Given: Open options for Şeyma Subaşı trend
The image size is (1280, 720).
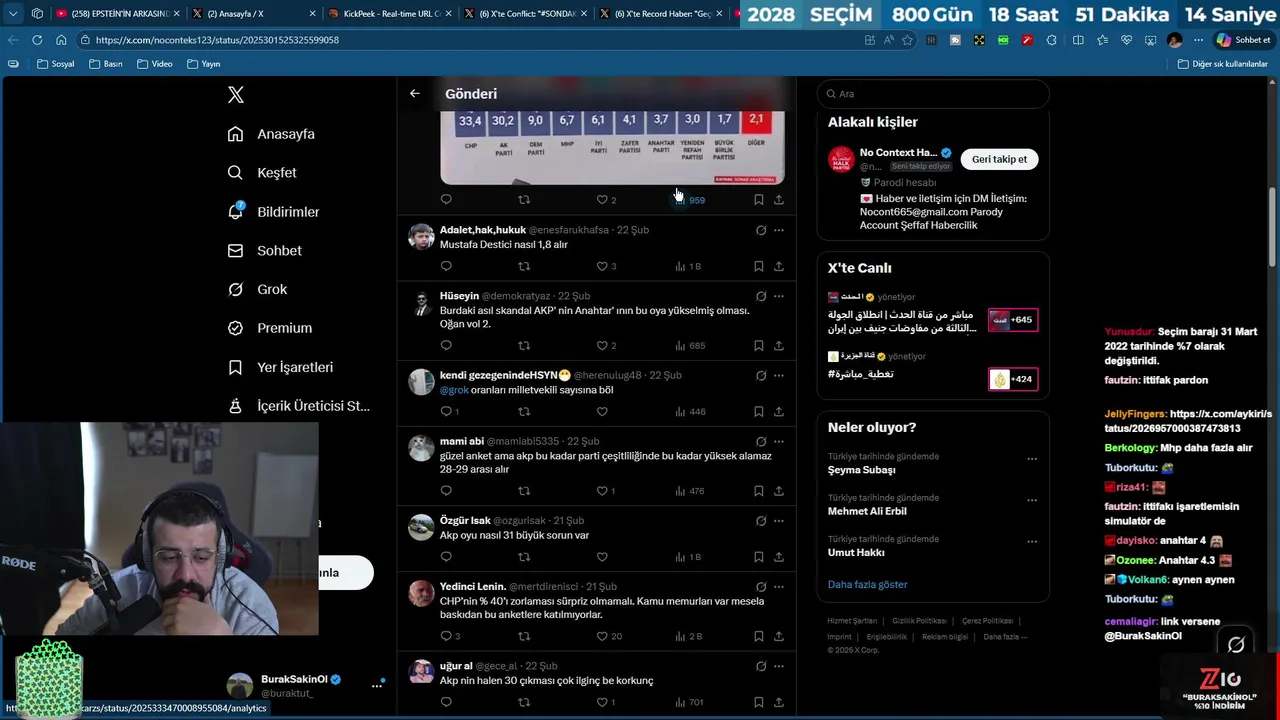Looking at the screenshot, I should [1032, 459].
